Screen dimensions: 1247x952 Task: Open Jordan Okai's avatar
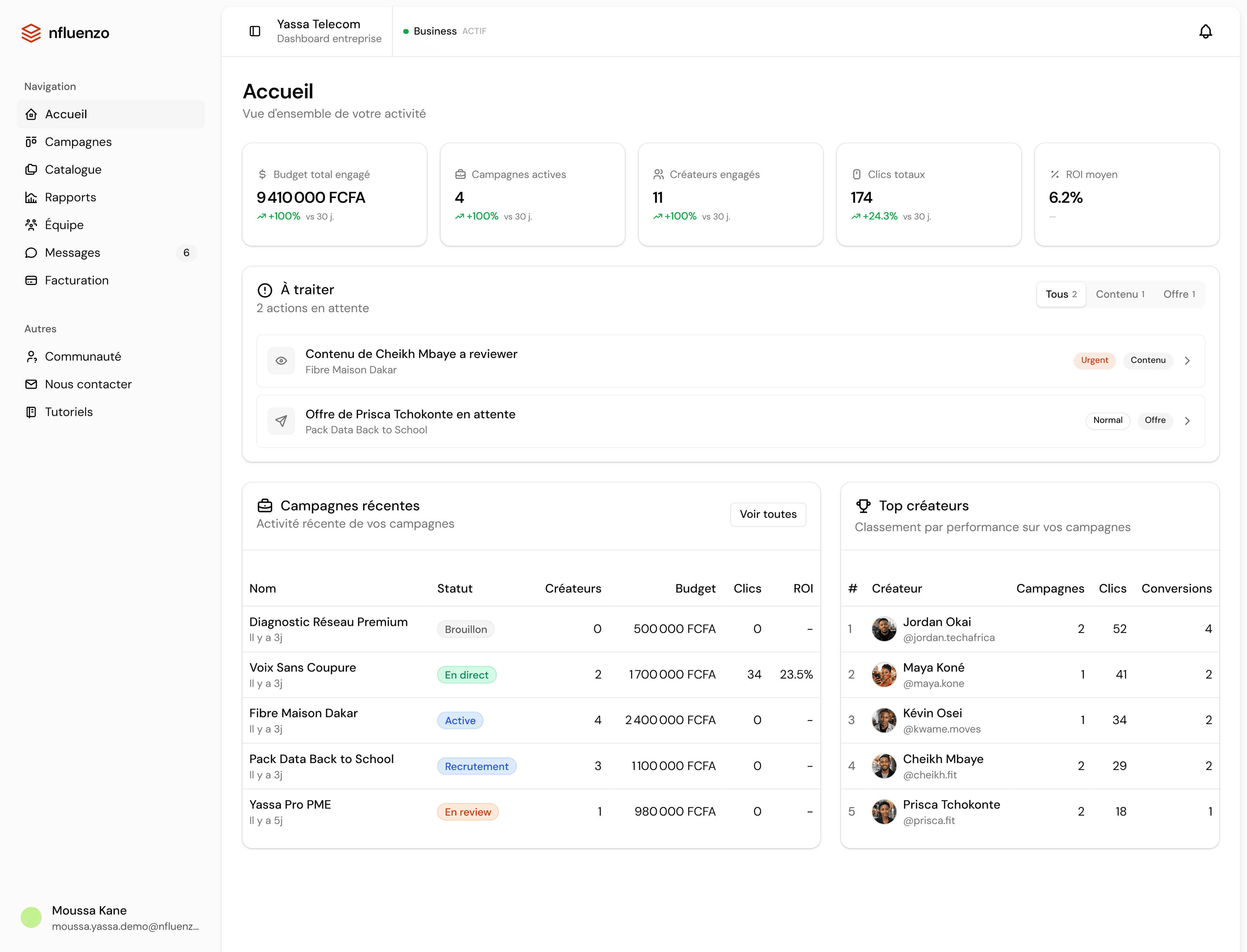pyautogui.click(x=884, y=629)
